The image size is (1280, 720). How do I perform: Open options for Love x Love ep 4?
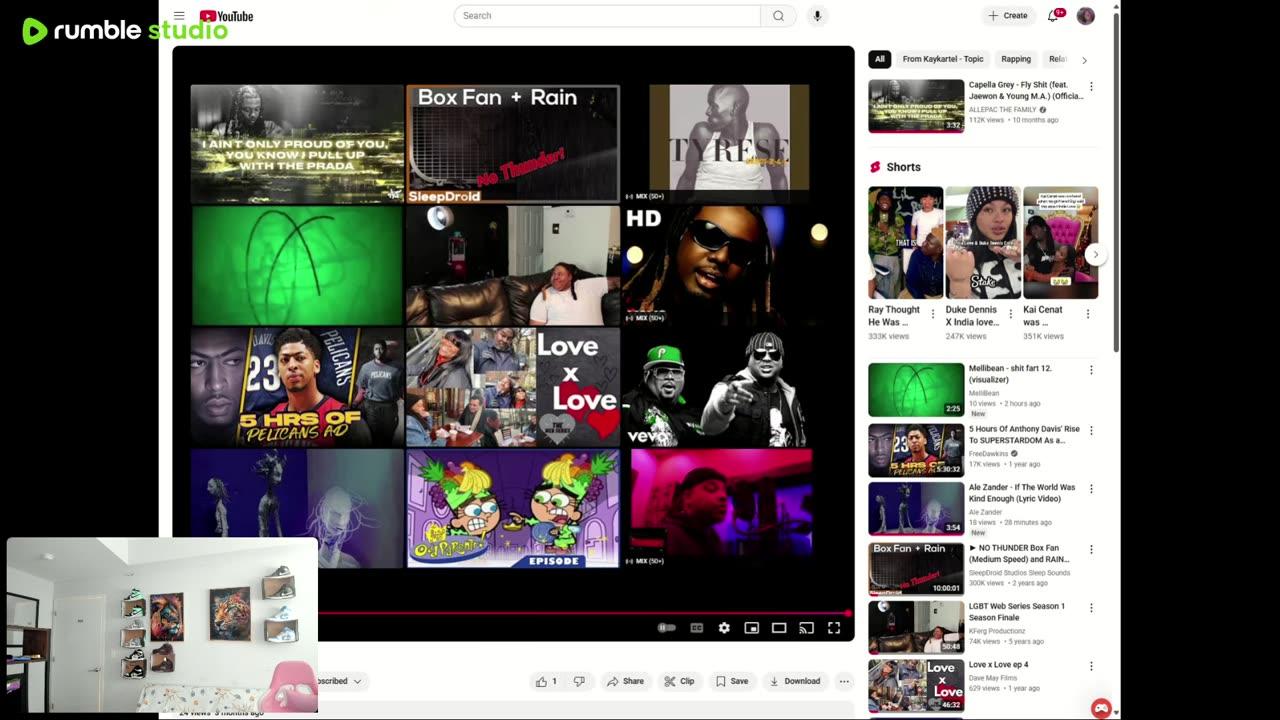pyautogui.click(x=1091, y=667)
